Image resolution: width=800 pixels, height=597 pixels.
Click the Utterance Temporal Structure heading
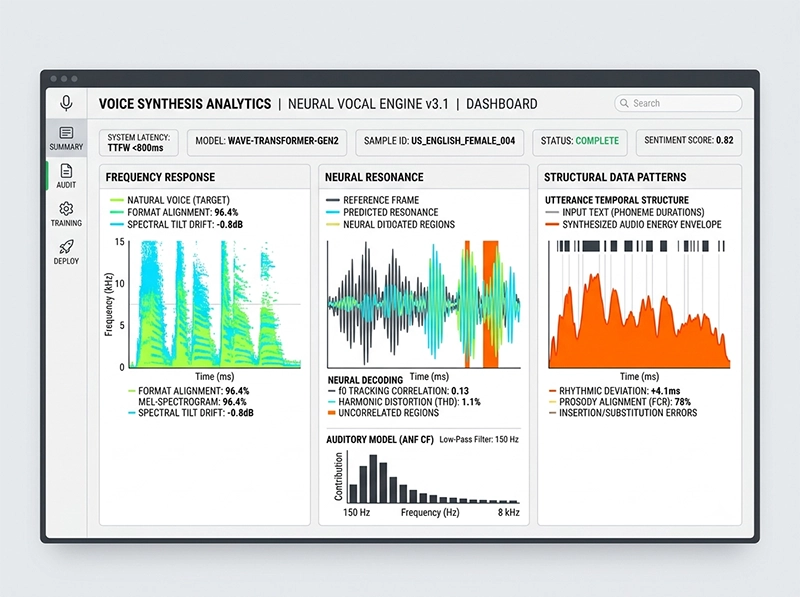[617, 200]
